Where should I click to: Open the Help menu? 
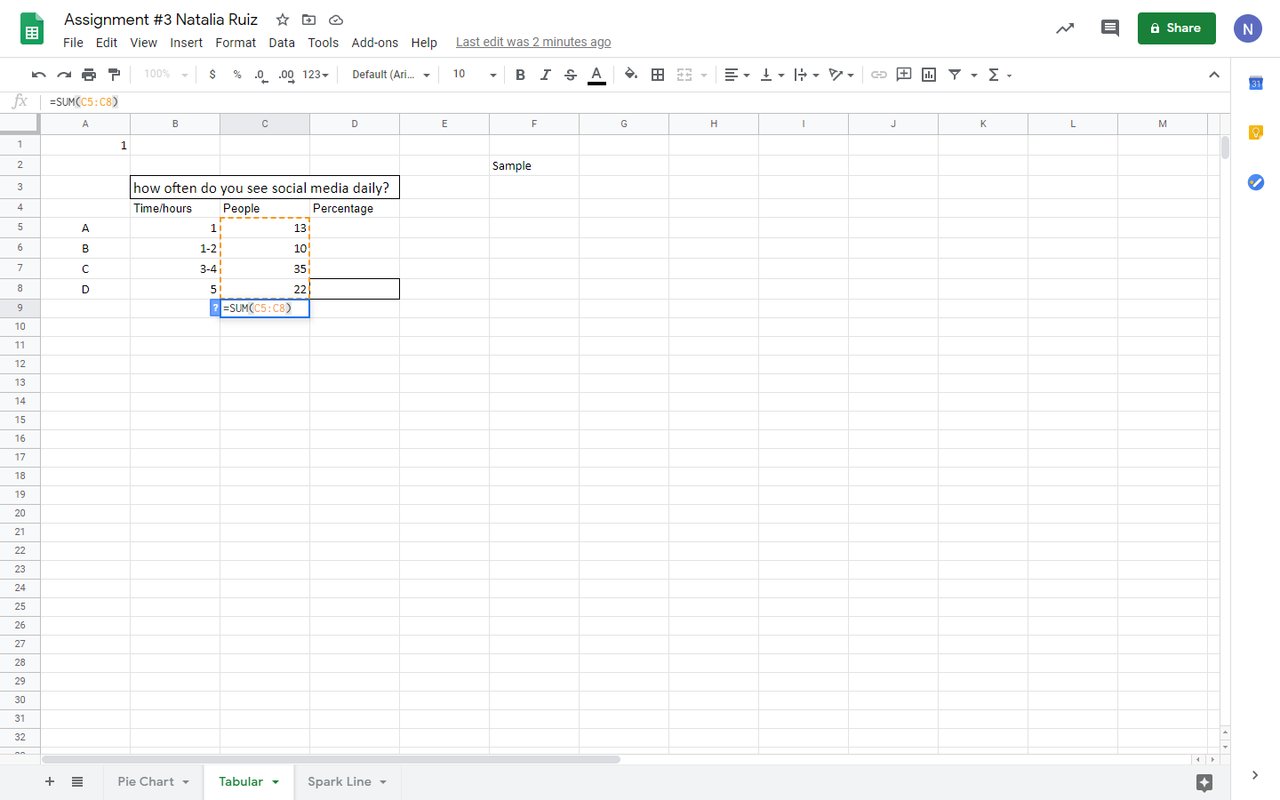[x=424, y=43]
